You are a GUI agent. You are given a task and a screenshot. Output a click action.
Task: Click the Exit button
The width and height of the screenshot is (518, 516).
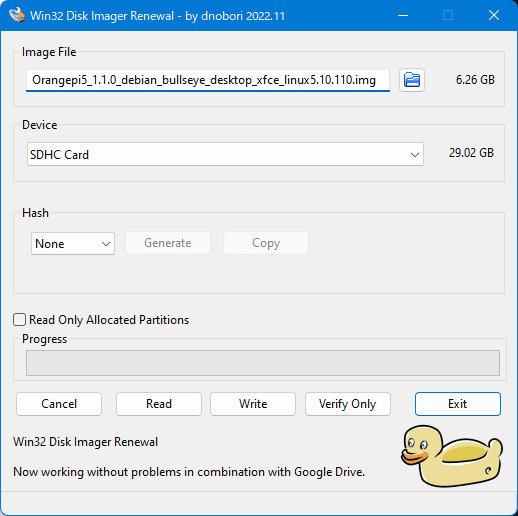458,404
